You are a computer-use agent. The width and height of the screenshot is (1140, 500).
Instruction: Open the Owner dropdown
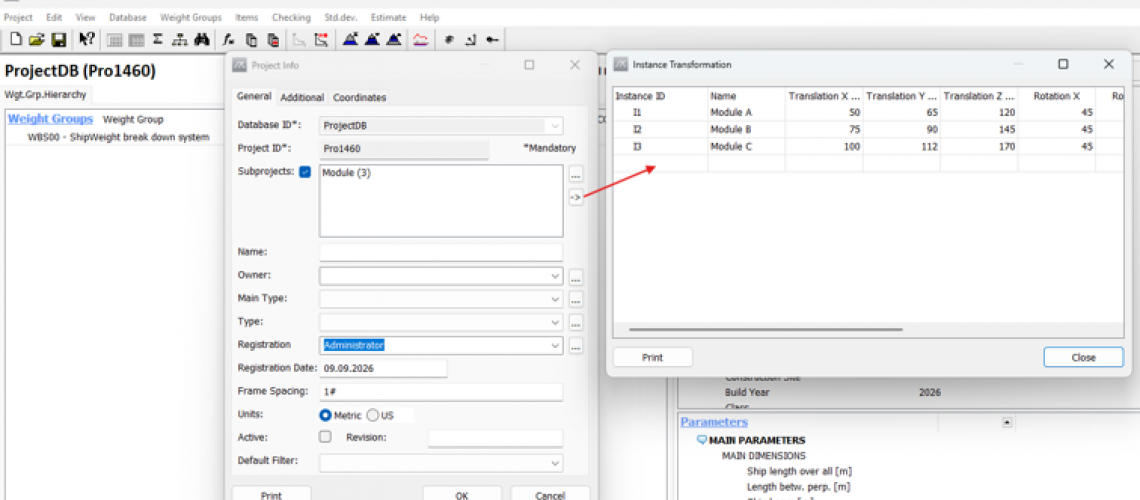point(555,276)
